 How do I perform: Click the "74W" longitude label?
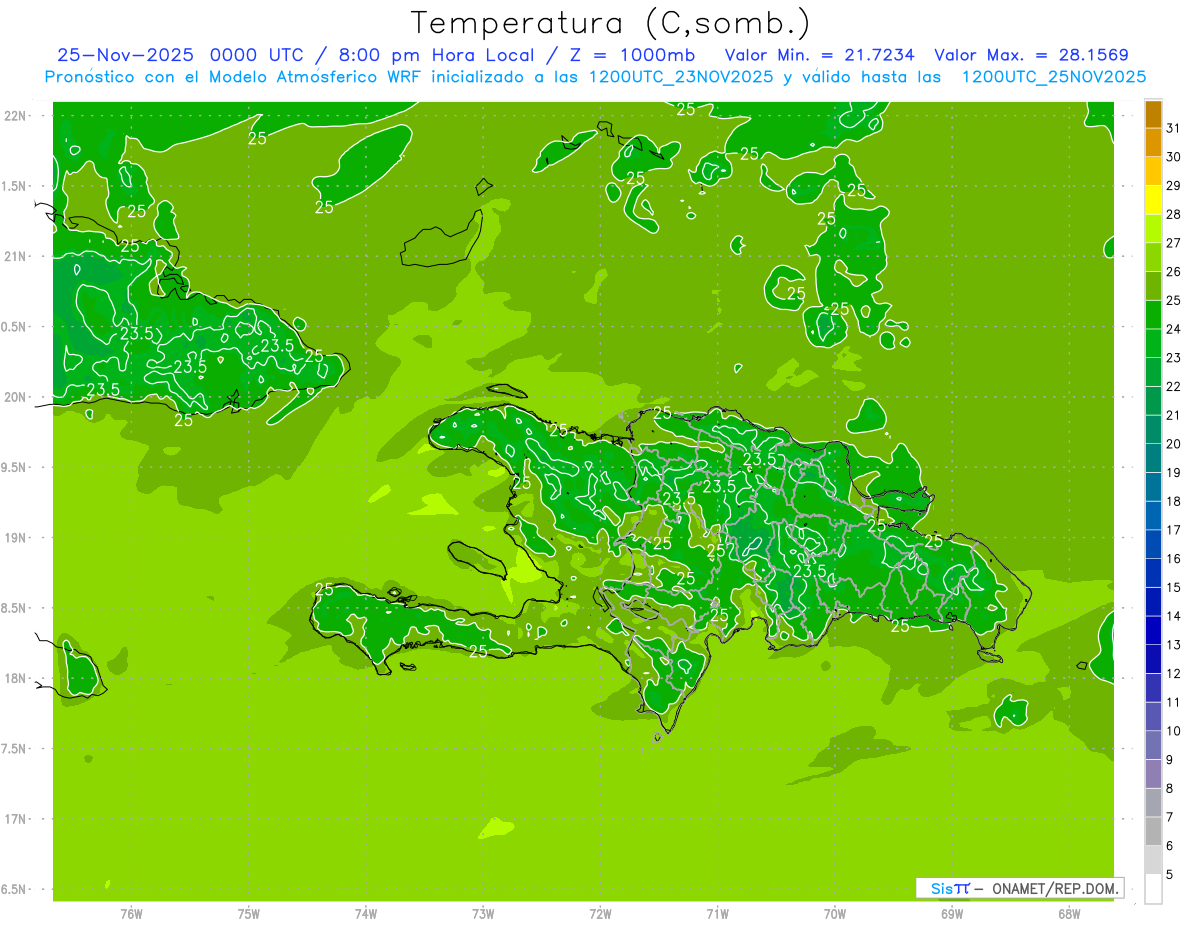[366, 913]
